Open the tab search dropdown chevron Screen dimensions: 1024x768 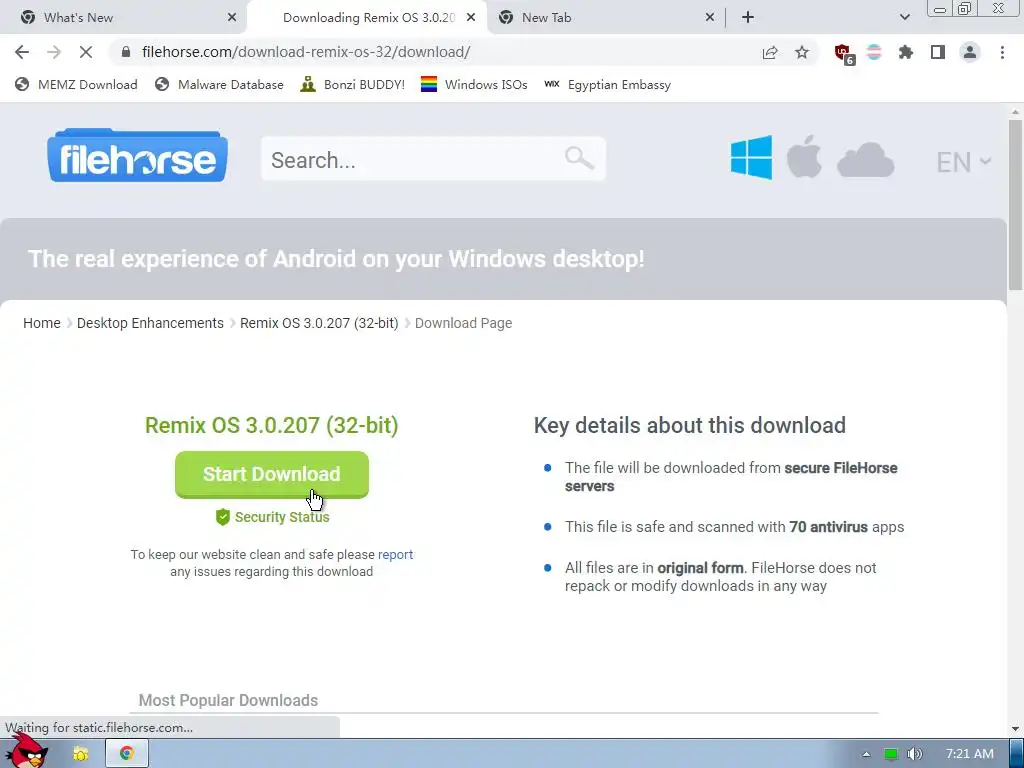904,17
